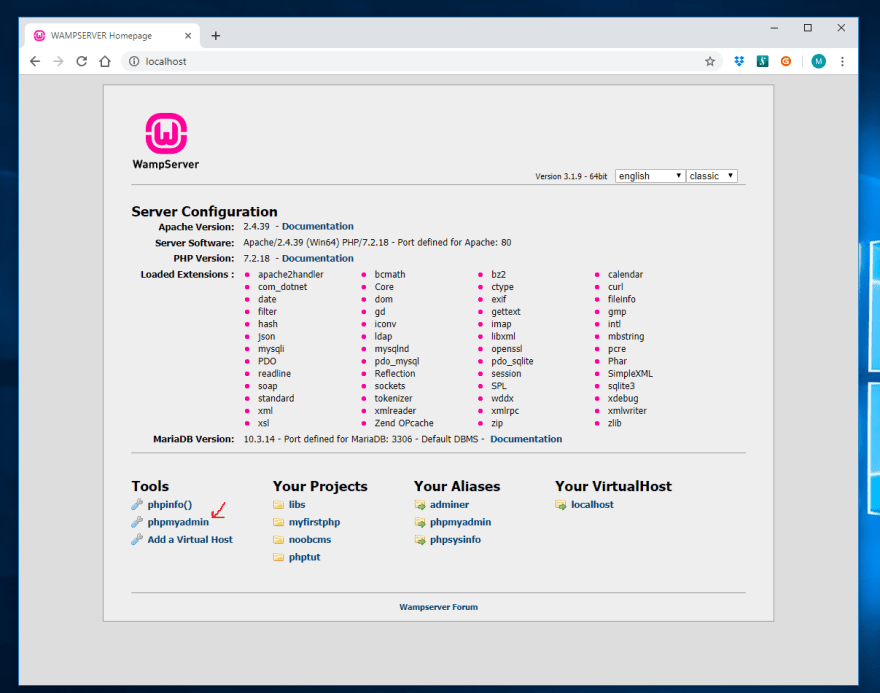Screen dimensions: 880x693
Task: Open localhost under Your VirtualHost
Action: click(x=592, y=504)
